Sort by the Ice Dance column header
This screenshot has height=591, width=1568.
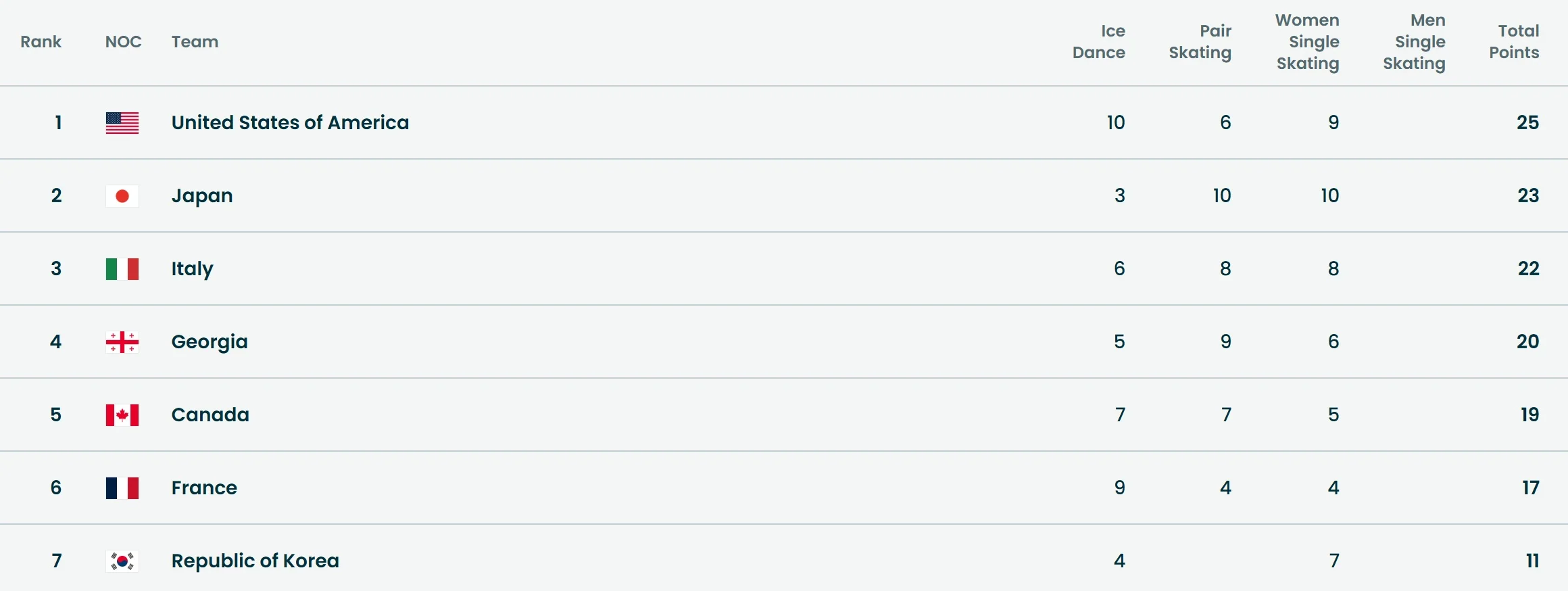pyautogui.click(x=1099, y=42)
